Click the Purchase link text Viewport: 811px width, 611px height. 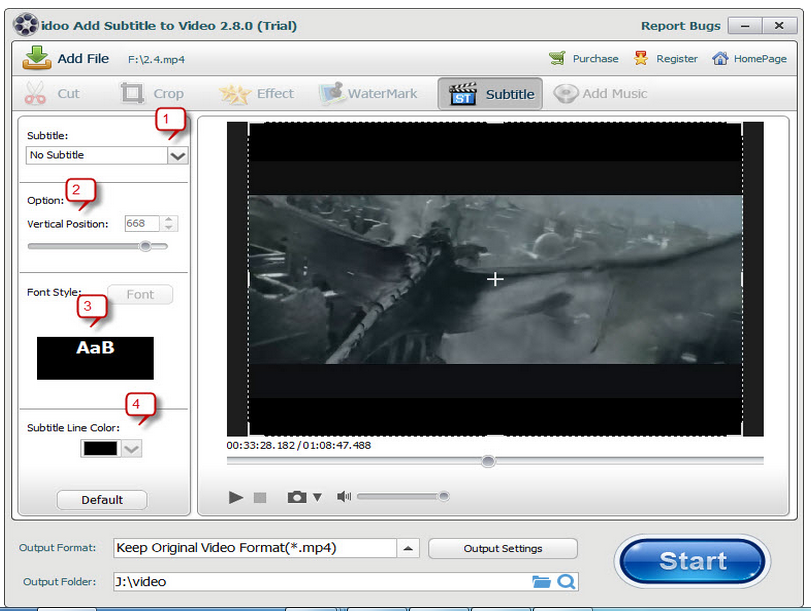(595, 58)
